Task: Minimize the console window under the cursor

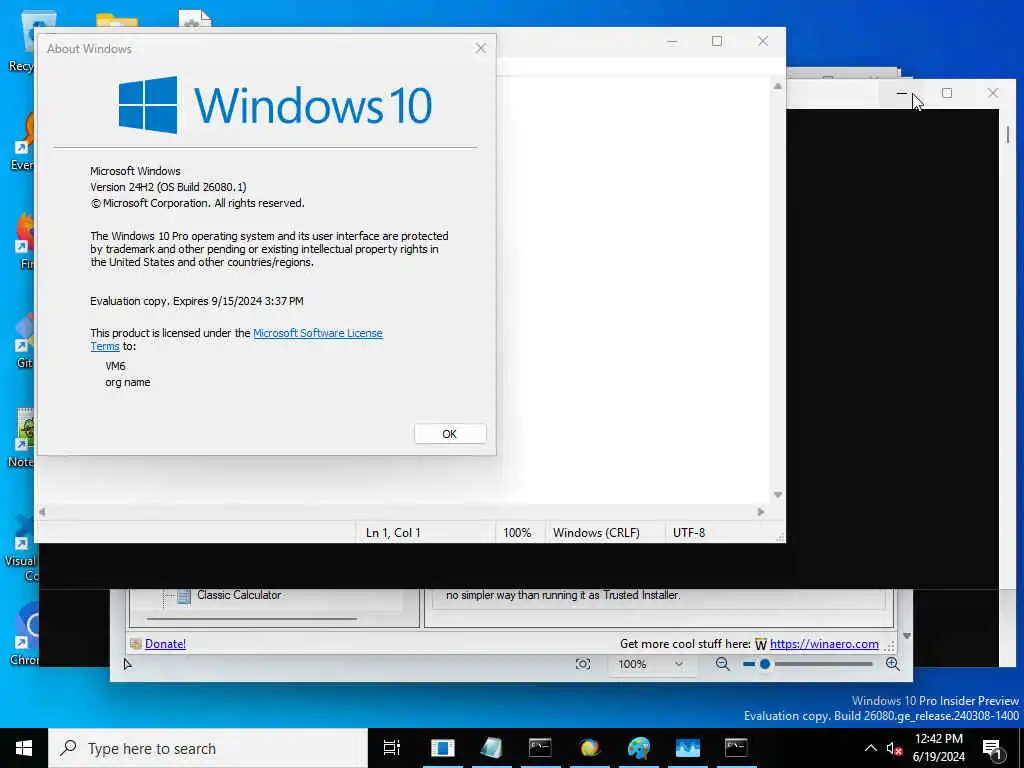Action: tap(902, 93)
